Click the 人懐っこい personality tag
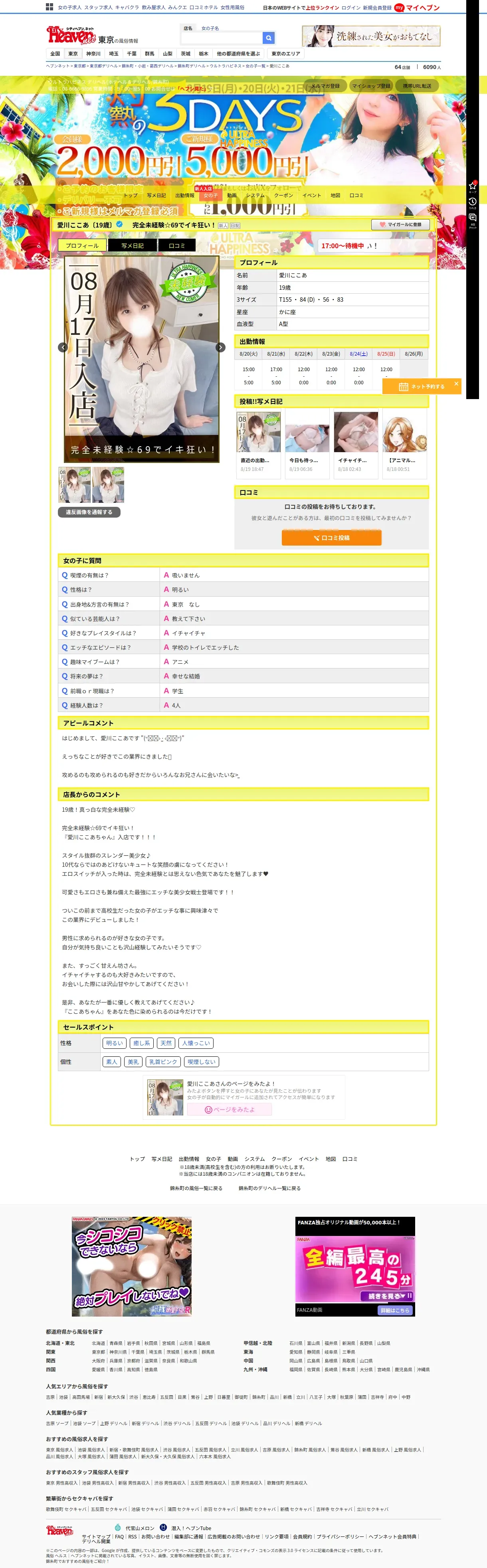Viewport: 487px width, 1568px height. (x=196, y=1043)
